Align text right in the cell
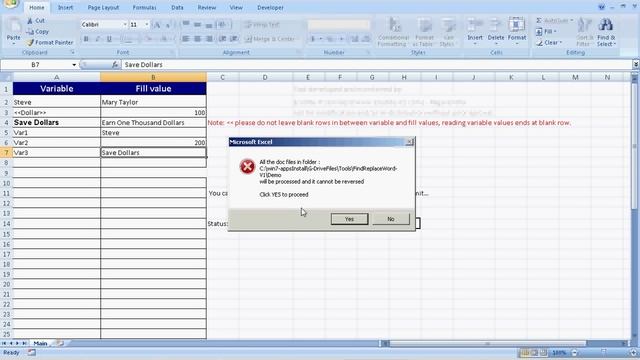This screenshot has width=640, height=360. pos(209,39)
